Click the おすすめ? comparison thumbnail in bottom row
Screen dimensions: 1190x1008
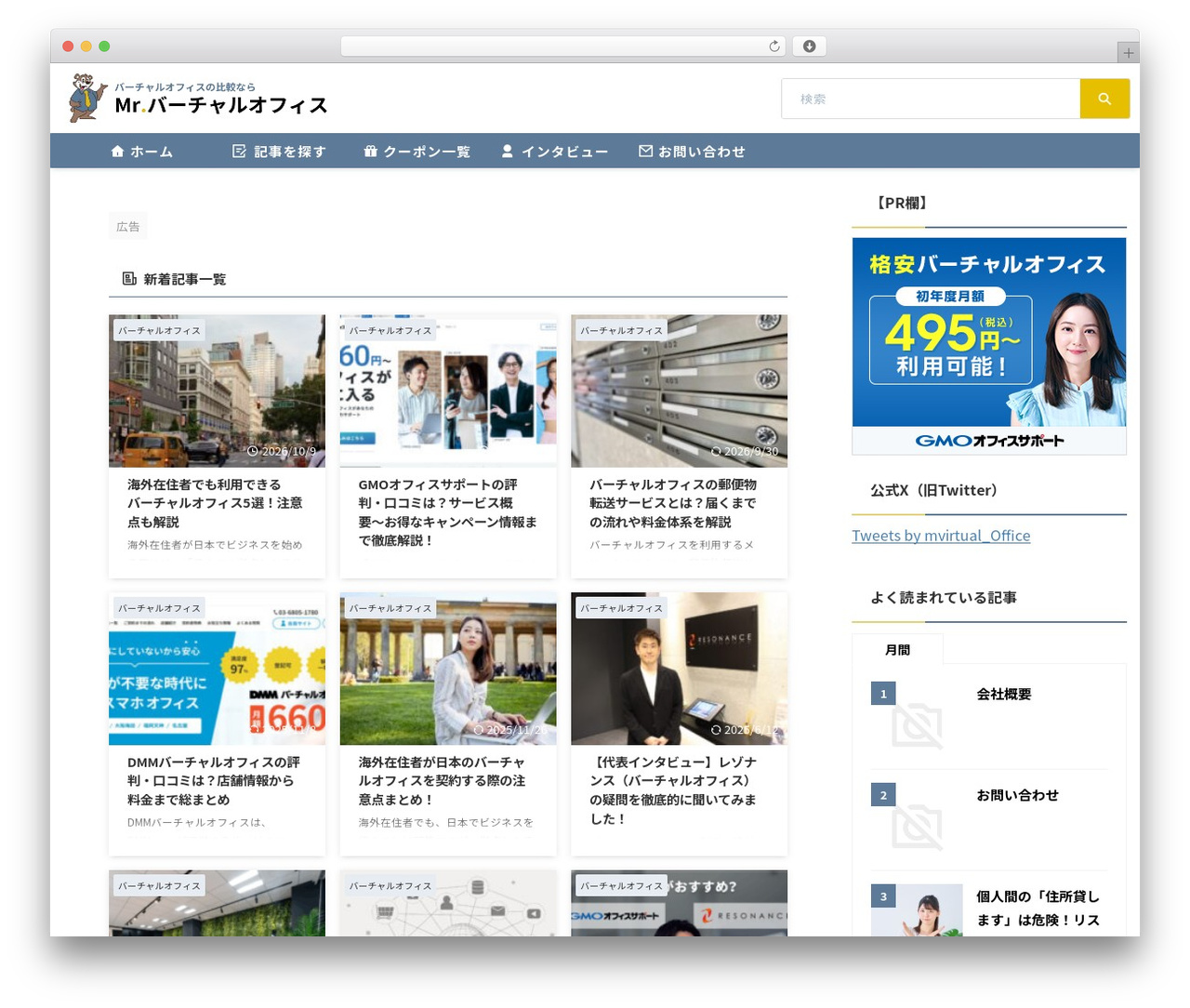[x=679, y=903]
